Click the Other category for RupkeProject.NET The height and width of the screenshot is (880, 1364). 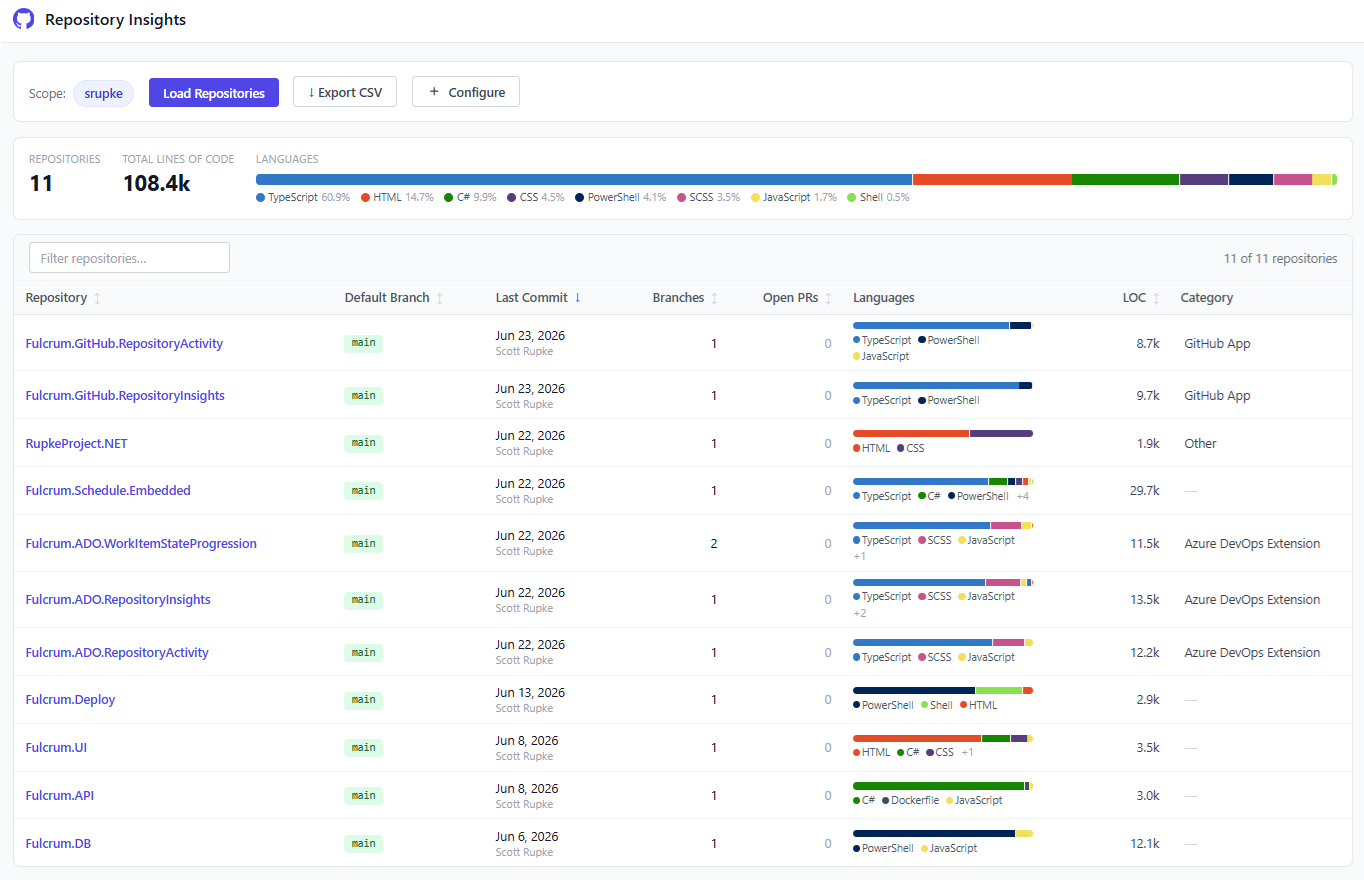coord(1200,443)
